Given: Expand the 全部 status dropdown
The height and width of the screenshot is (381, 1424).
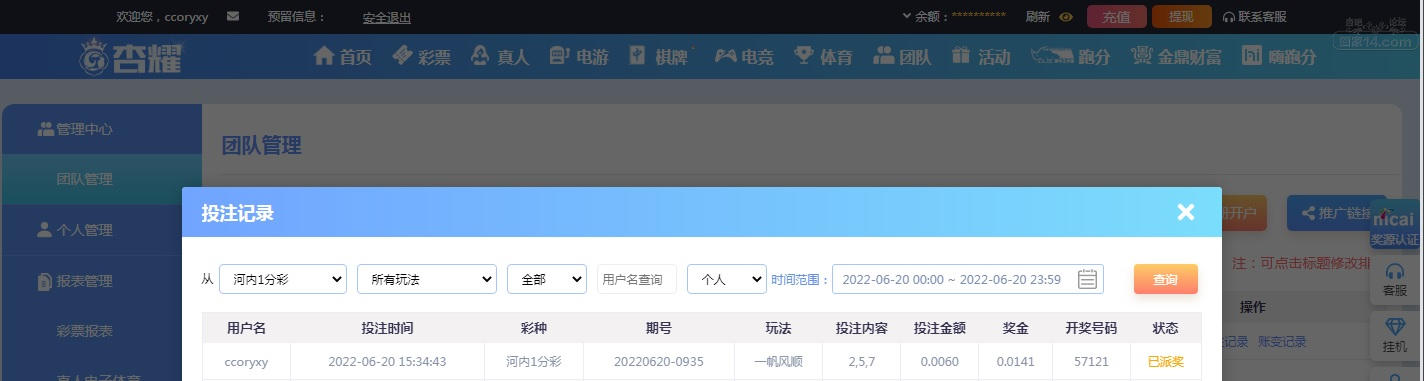Looking at the screenshot, I should click(x=547, y=279).
